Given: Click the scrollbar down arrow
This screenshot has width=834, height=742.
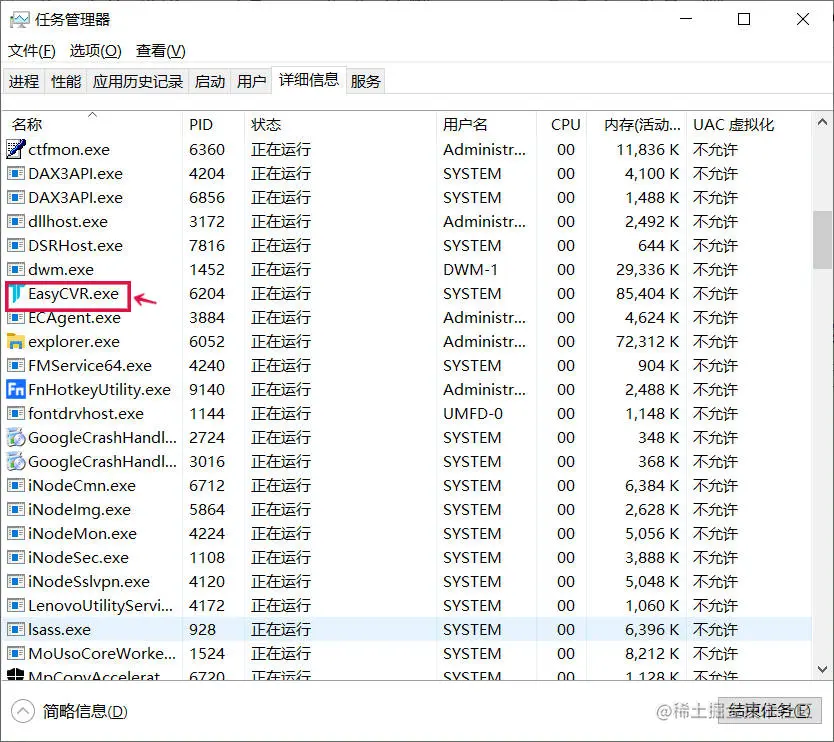Looking at the screenshot, I should (822, 669).
